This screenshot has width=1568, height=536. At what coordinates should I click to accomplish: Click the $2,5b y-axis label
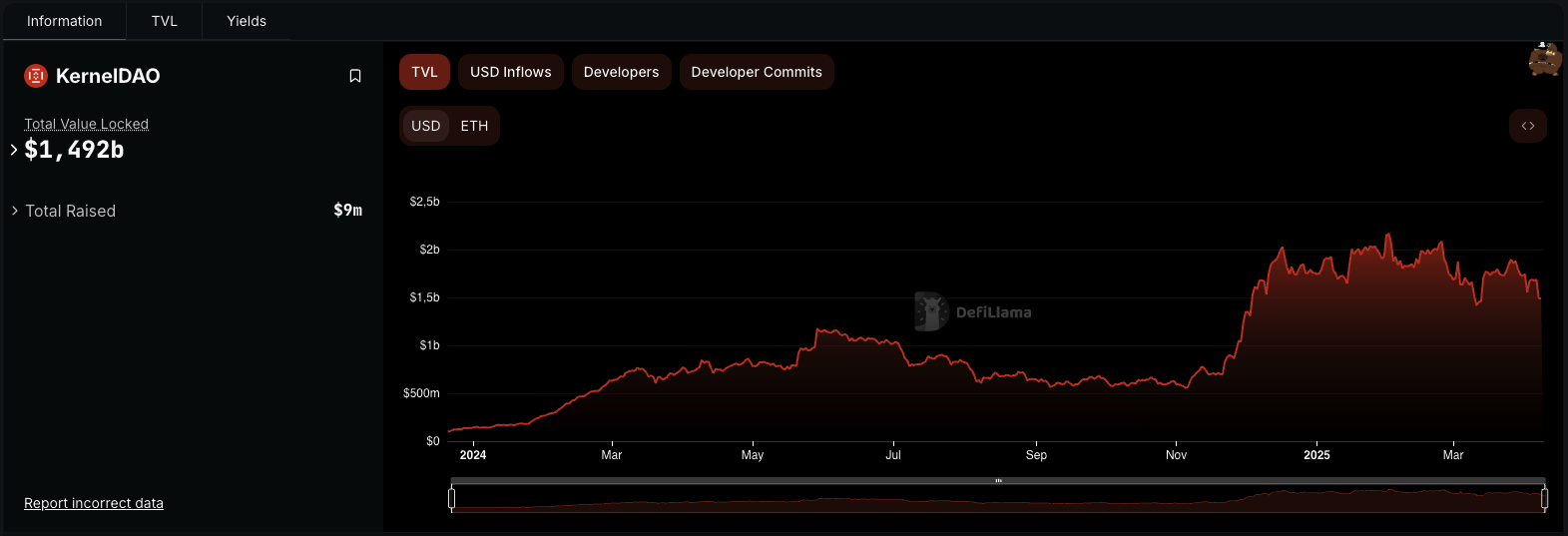pos(425,202)
